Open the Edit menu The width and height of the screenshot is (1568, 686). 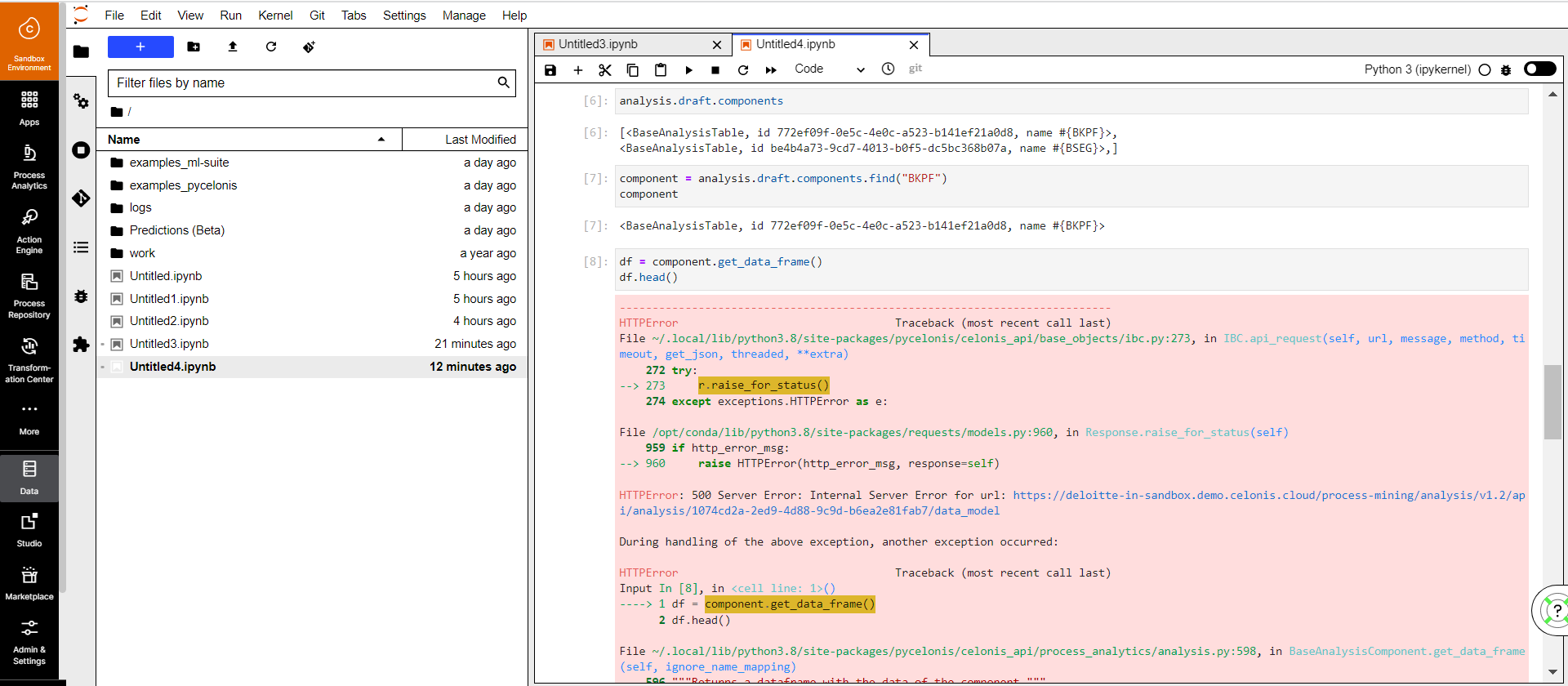tap(151, 16)
